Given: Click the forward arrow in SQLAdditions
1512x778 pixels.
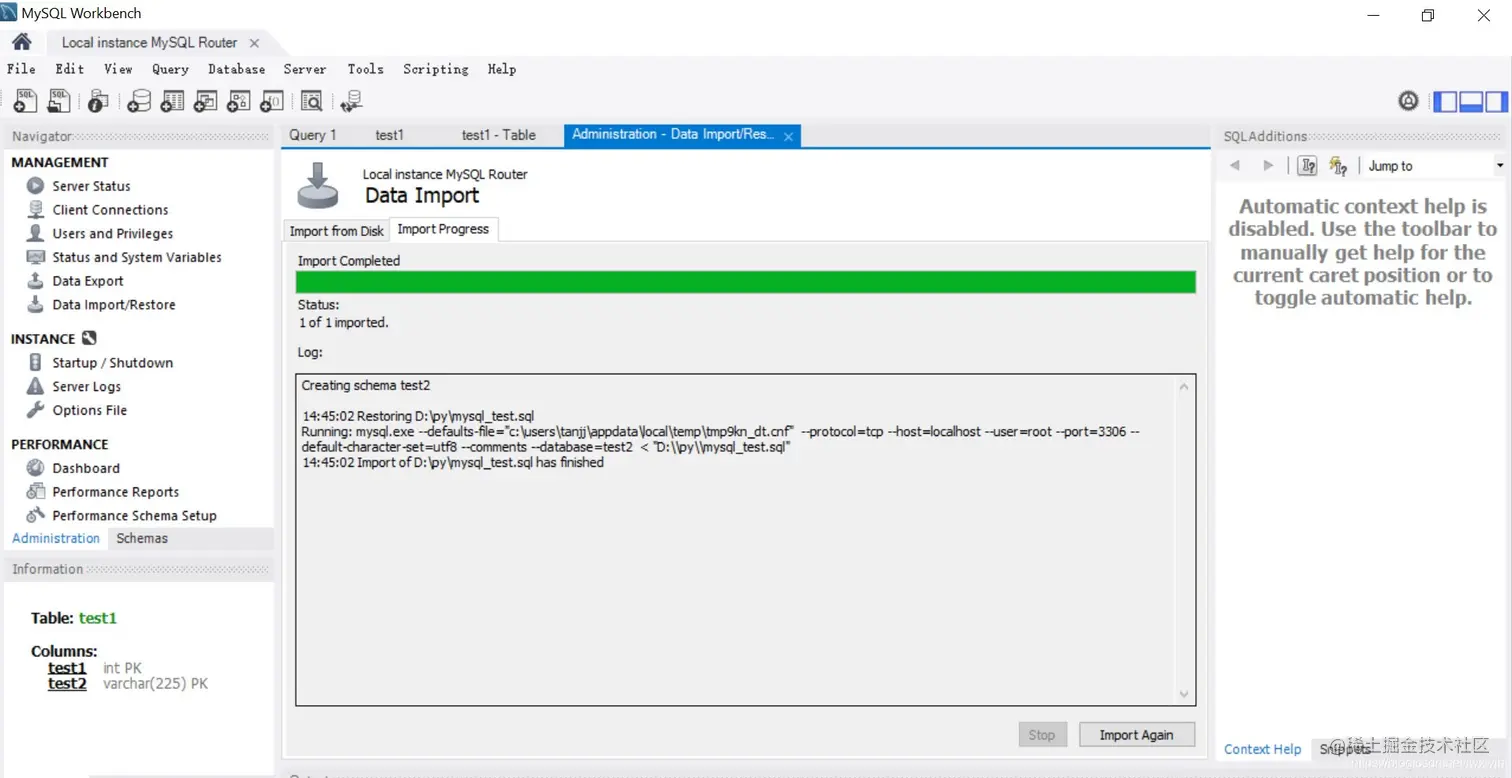Looking at the screenshot, I should click(x=1268, y=166).
